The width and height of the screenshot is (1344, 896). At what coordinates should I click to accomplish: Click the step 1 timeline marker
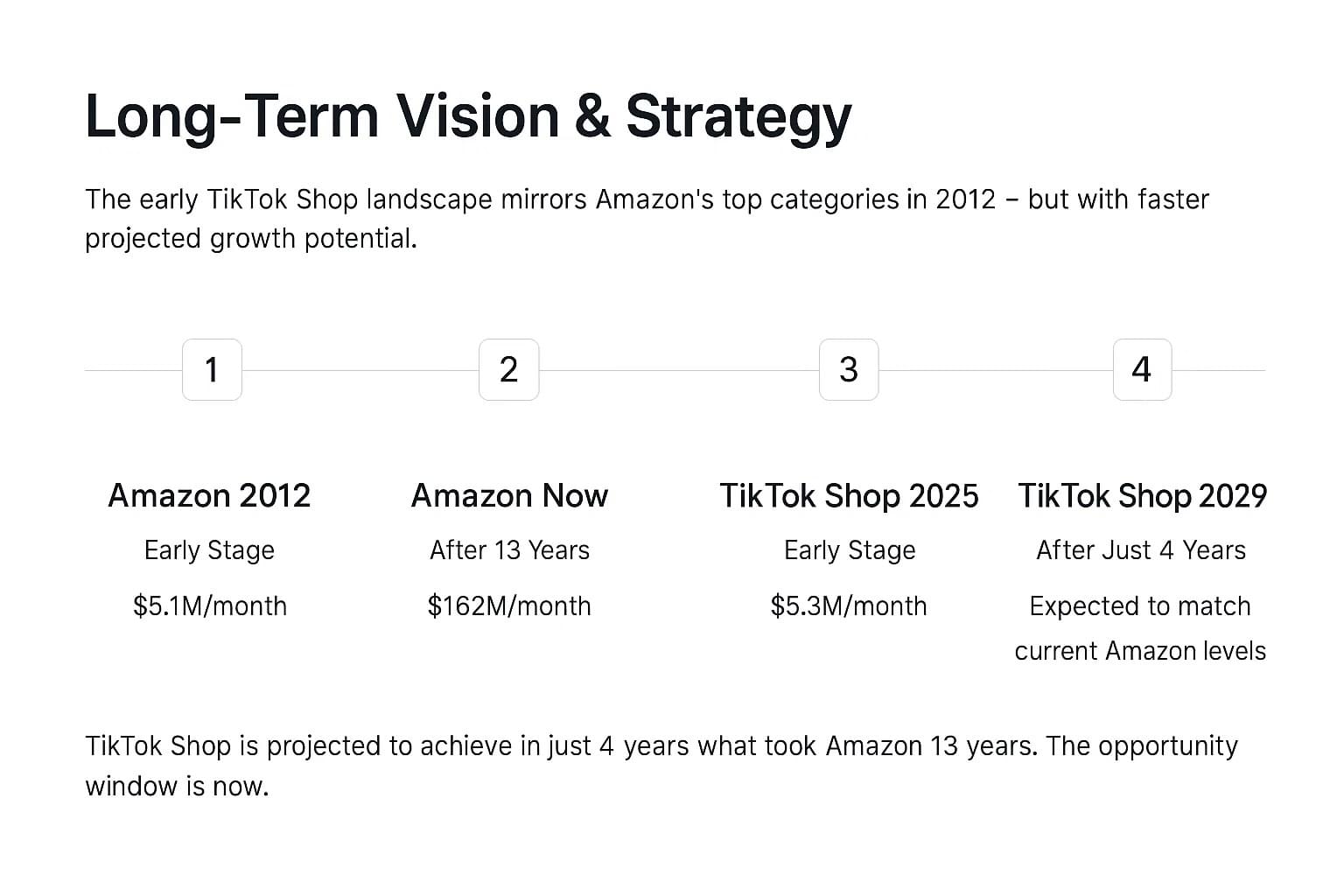(x=212, y=370)
